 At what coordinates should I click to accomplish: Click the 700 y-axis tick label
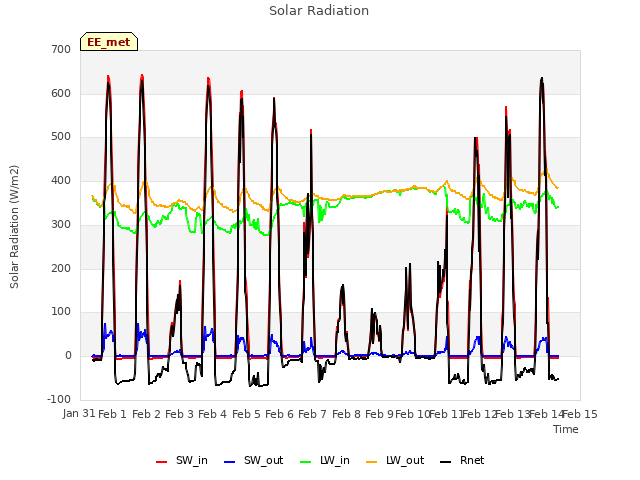pos(61,49)
